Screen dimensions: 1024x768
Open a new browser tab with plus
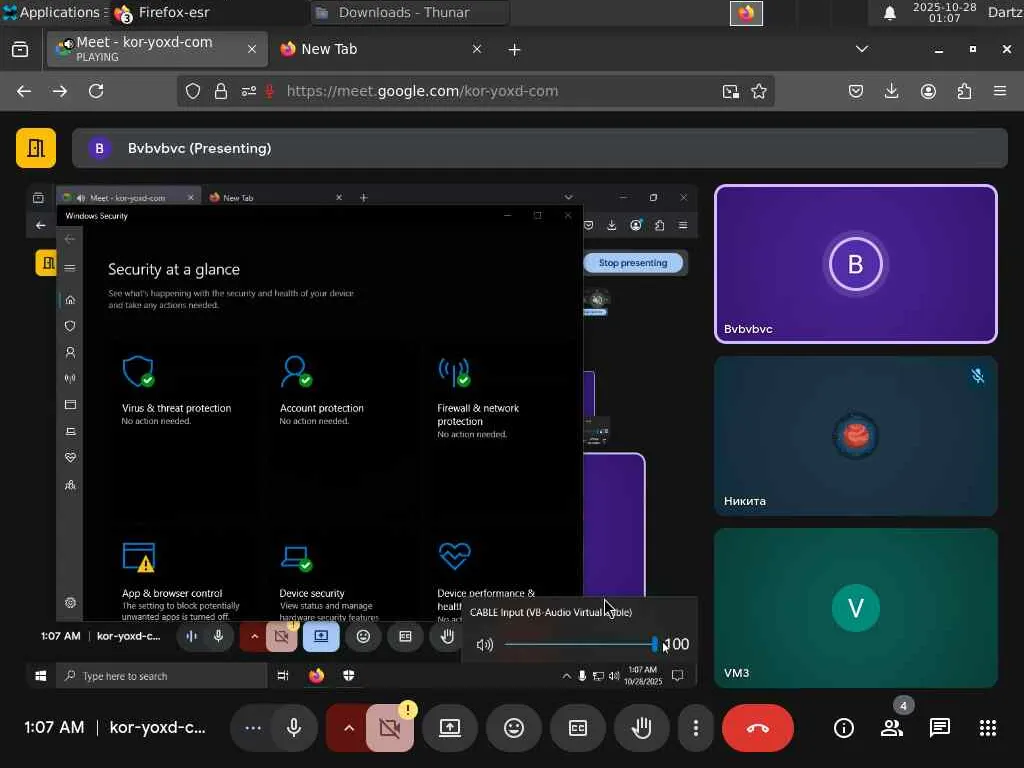pyautogui.click(x=515, y=50)
